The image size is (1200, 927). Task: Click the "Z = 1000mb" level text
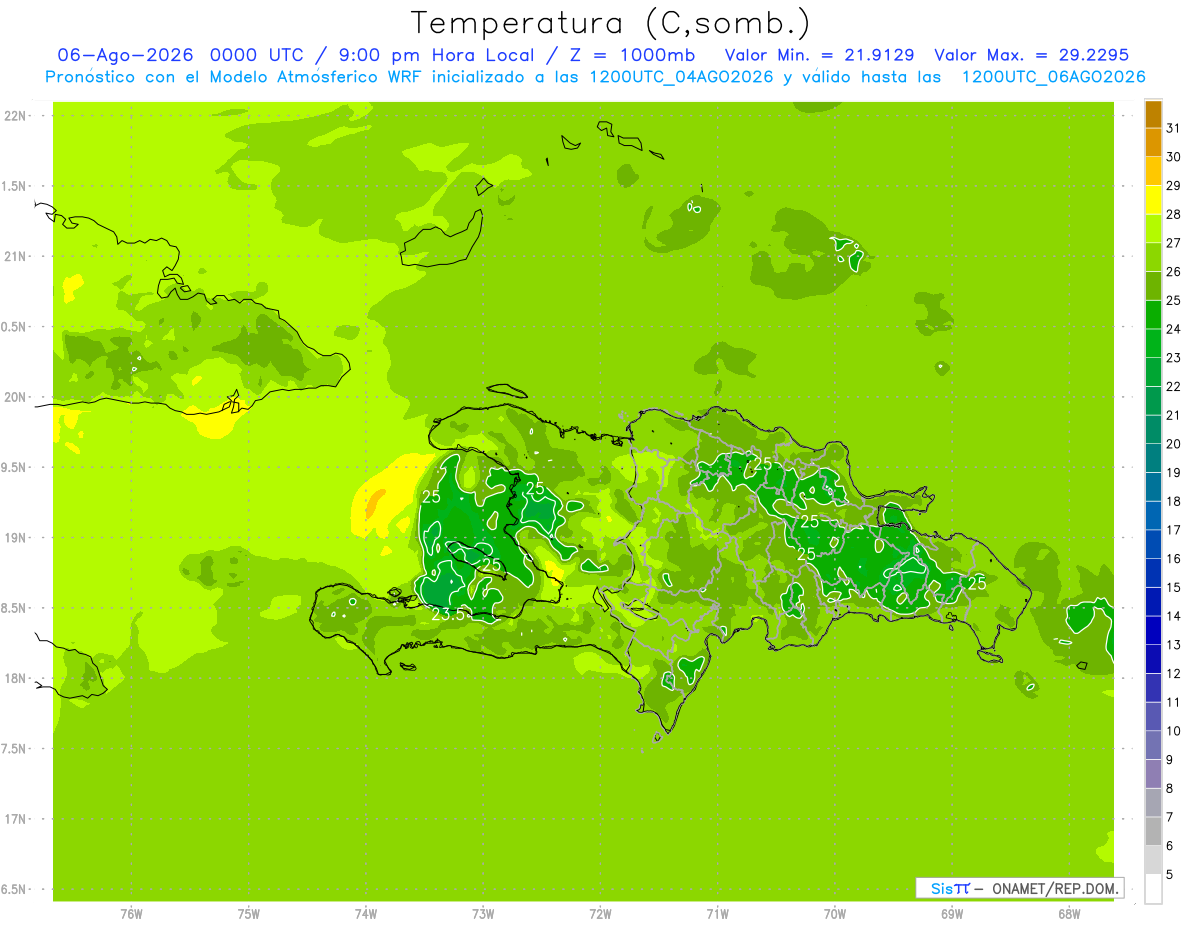[x=632, y=55]
